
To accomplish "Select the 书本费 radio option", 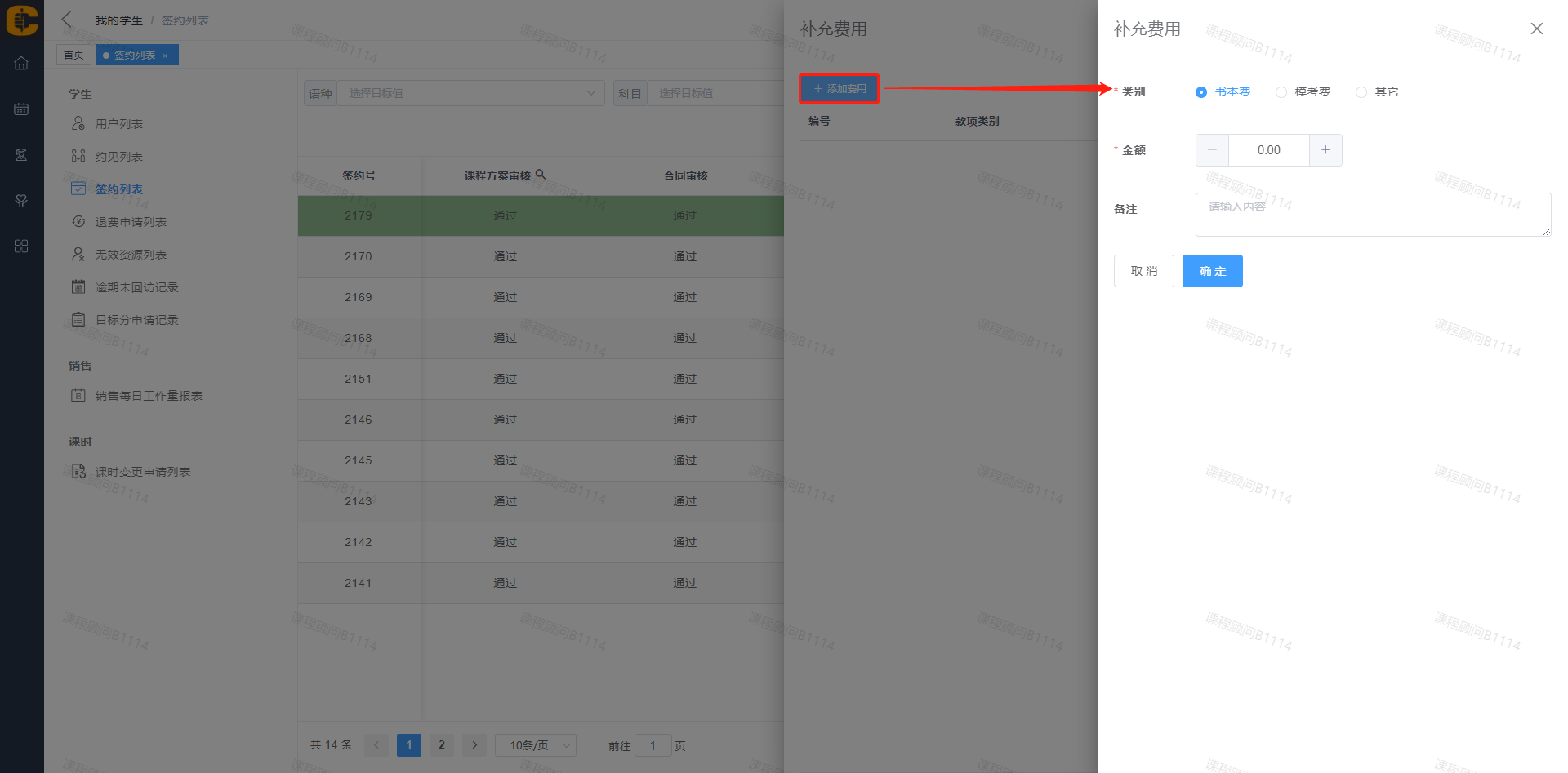I will pyautogui.click(x=1201, y=92).
